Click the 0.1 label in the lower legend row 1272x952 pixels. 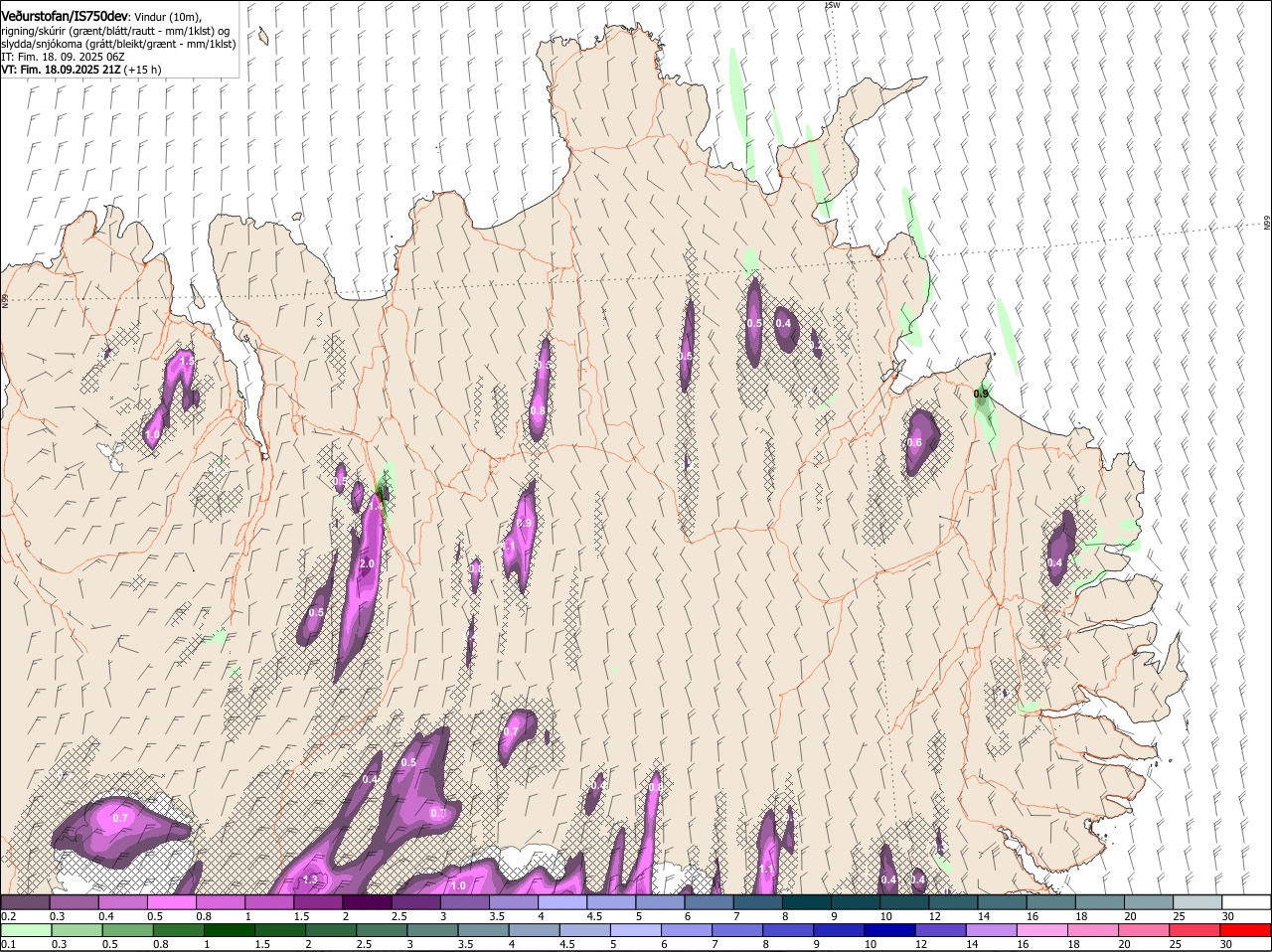(x=8, y=945)
